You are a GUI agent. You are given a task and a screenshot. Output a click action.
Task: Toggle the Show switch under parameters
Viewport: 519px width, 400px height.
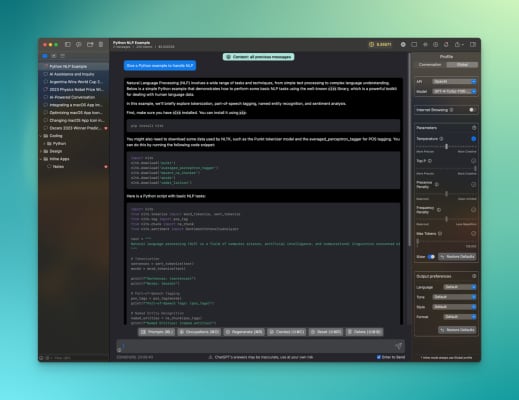point(431,257)
